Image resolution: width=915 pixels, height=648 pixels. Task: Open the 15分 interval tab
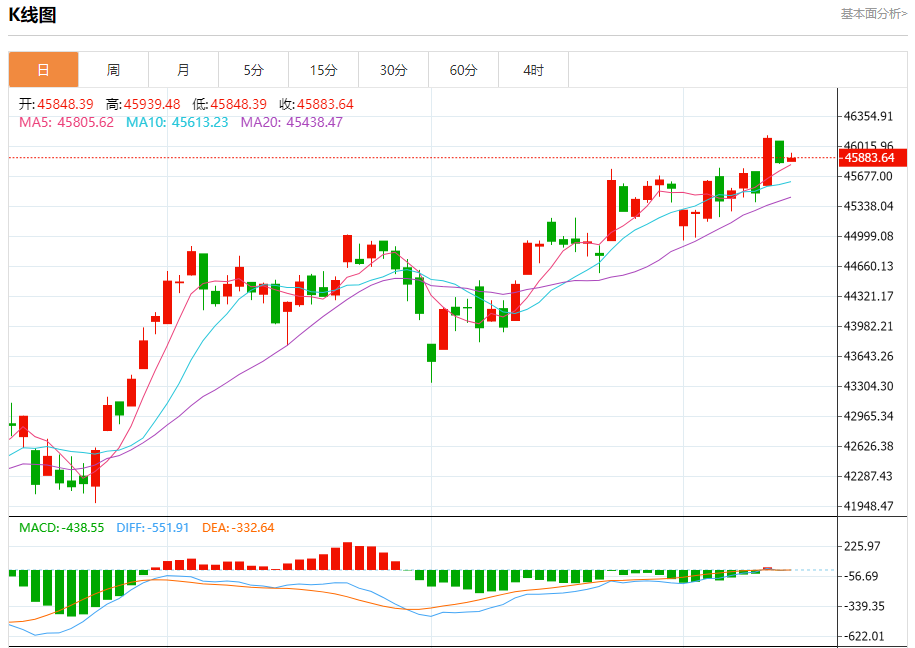[323, 70]
